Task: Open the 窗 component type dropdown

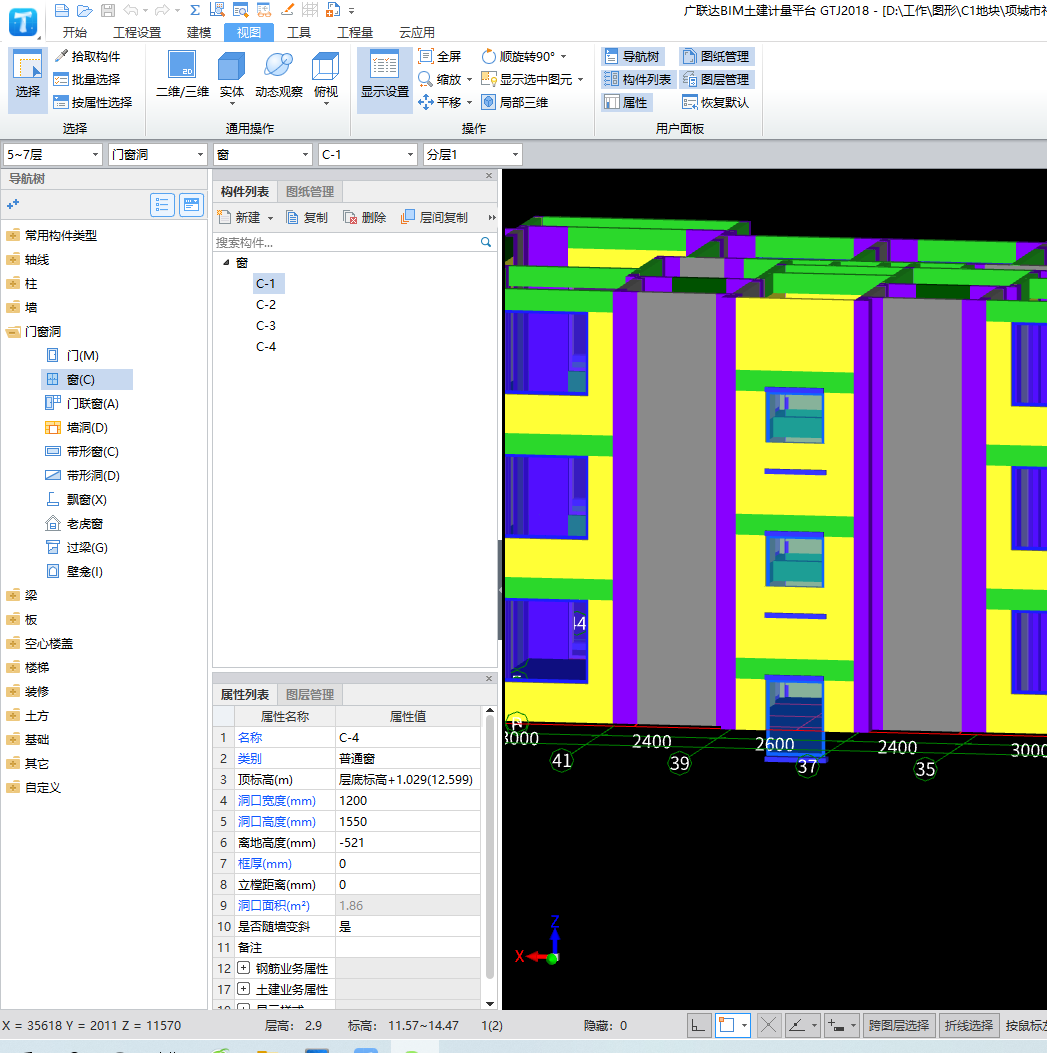Action: pyautogui.click(x=263, y=154)
